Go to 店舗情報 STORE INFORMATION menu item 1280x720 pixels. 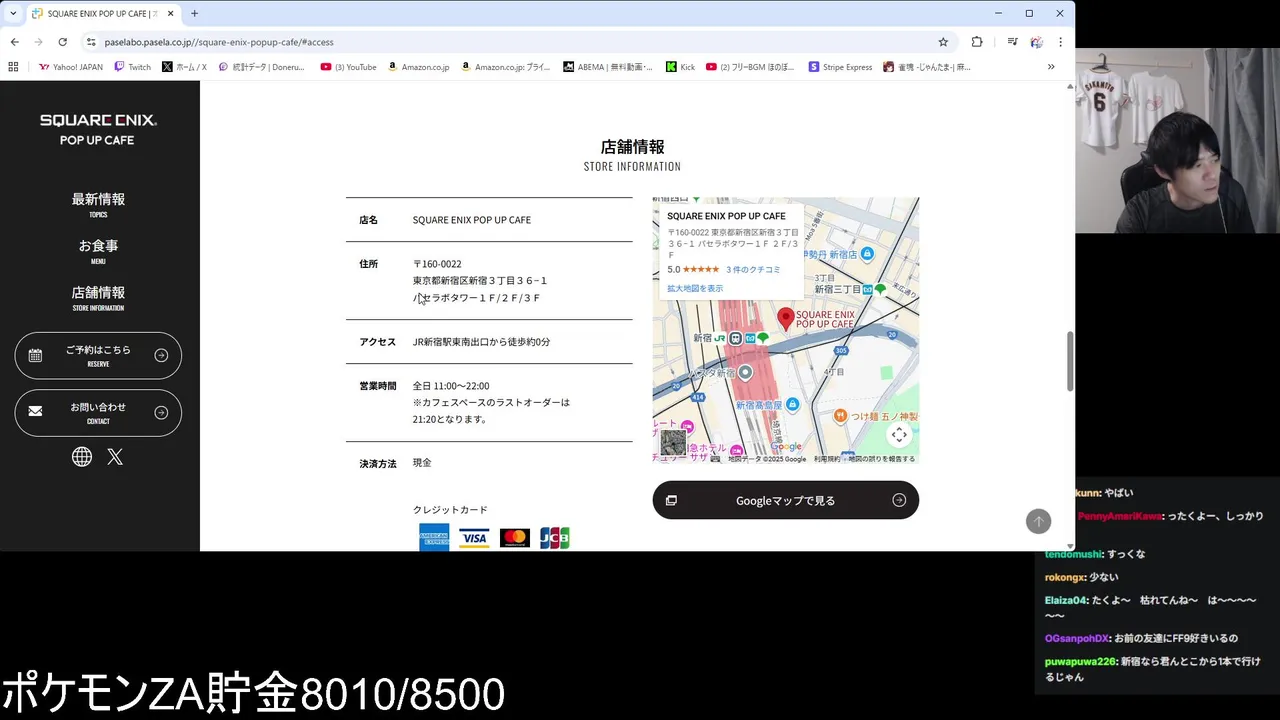[98, 298]
